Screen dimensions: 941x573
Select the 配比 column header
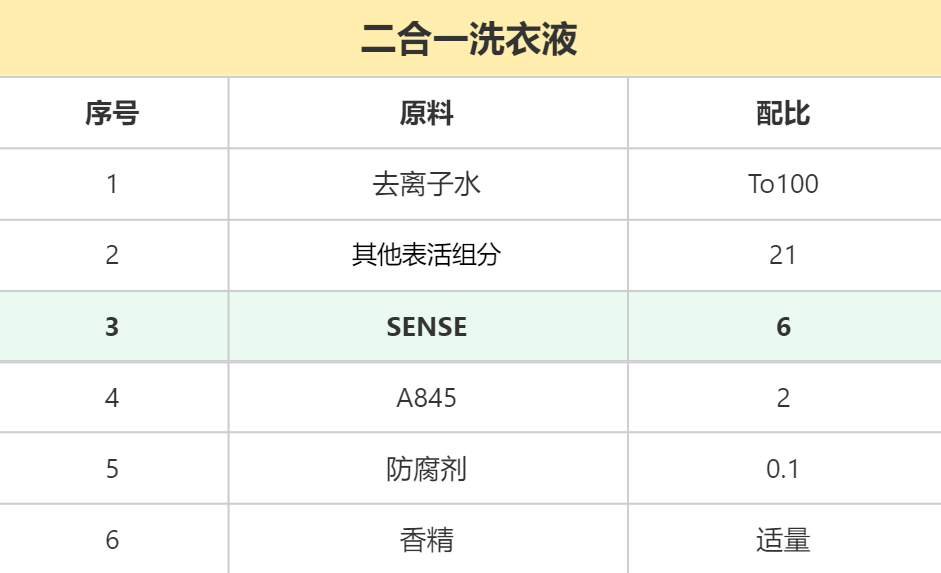pyautogui.click(x=783, y=114)
